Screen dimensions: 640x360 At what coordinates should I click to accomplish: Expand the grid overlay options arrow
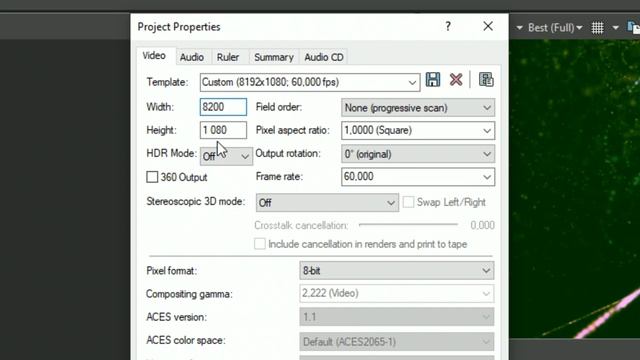[616, 28]
